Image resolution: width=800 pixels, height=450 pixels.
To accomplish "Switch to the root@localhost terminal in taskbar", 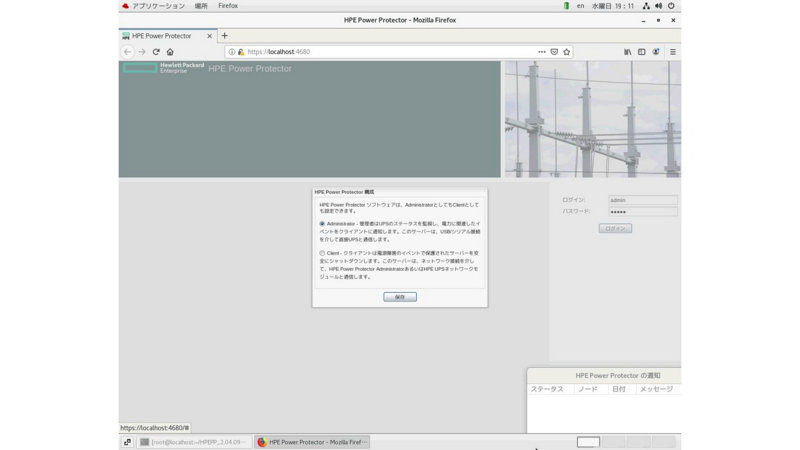I will [193, 442].
